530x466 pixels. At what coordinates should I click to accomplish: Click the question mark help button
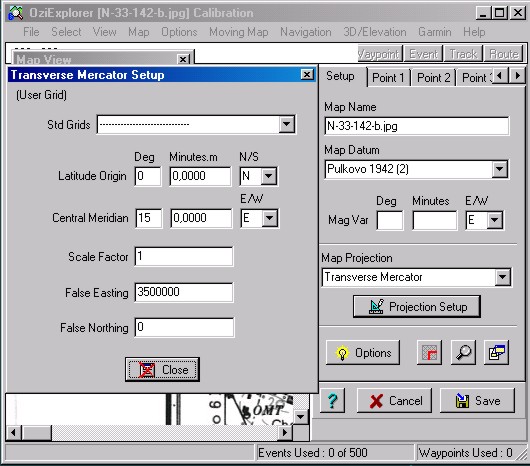pyautogui.click(x=333, y=400)
